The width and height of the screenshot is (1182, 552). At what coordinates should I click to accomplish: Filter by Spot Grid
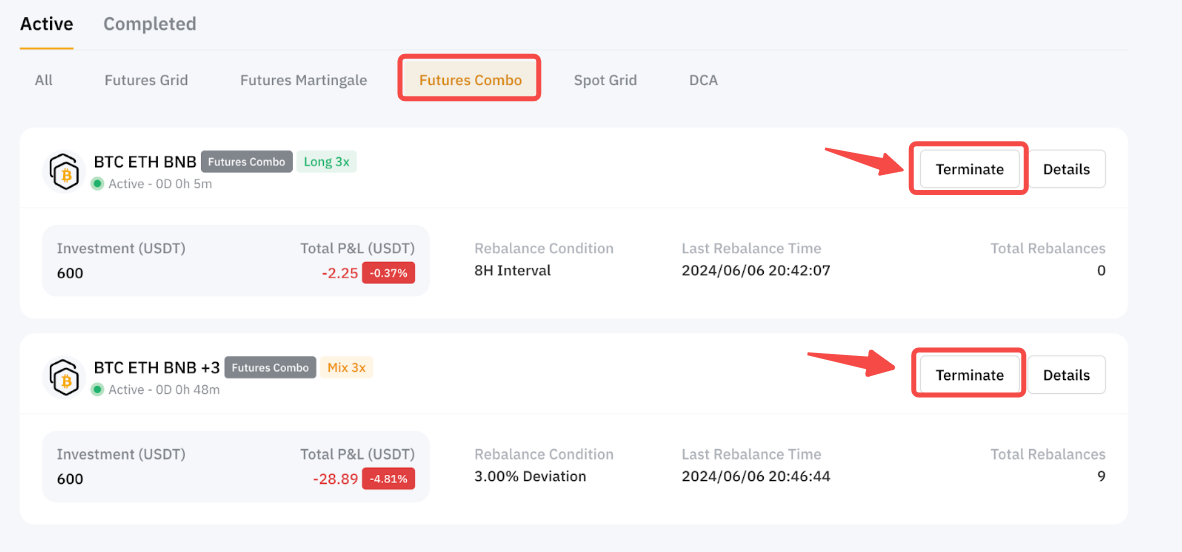click(x=605, y=80)
